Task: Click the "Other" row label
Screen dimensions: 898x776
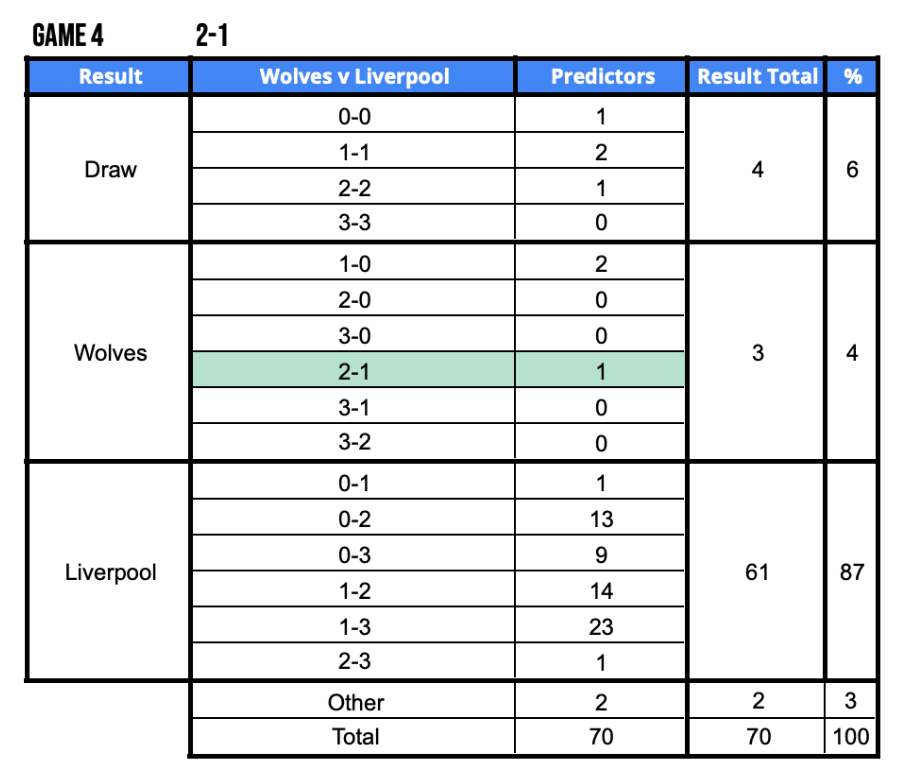Action: point(354,702)
